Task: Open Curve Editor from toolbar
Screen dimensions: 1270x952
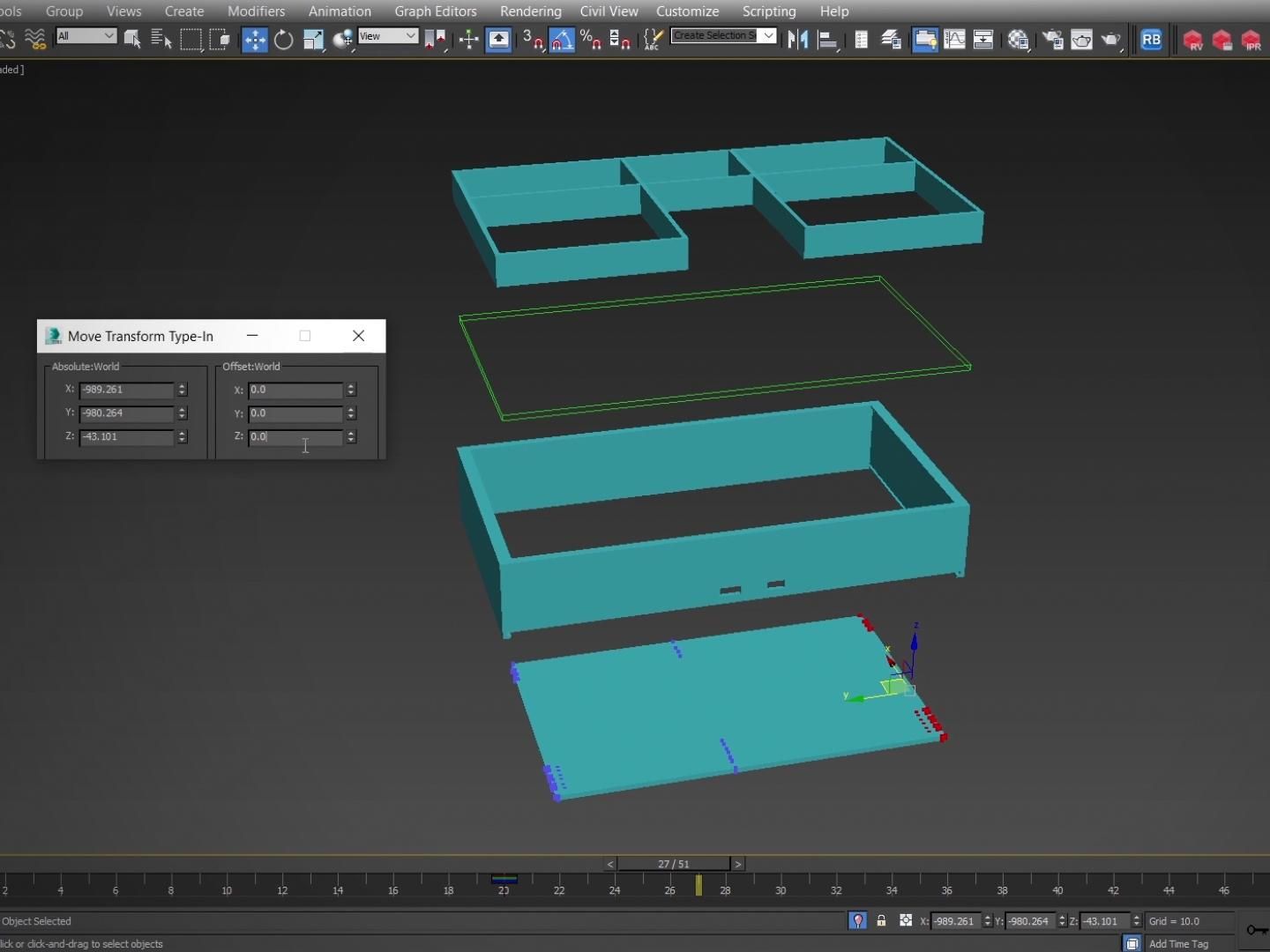Action: [x=954, y=40]
